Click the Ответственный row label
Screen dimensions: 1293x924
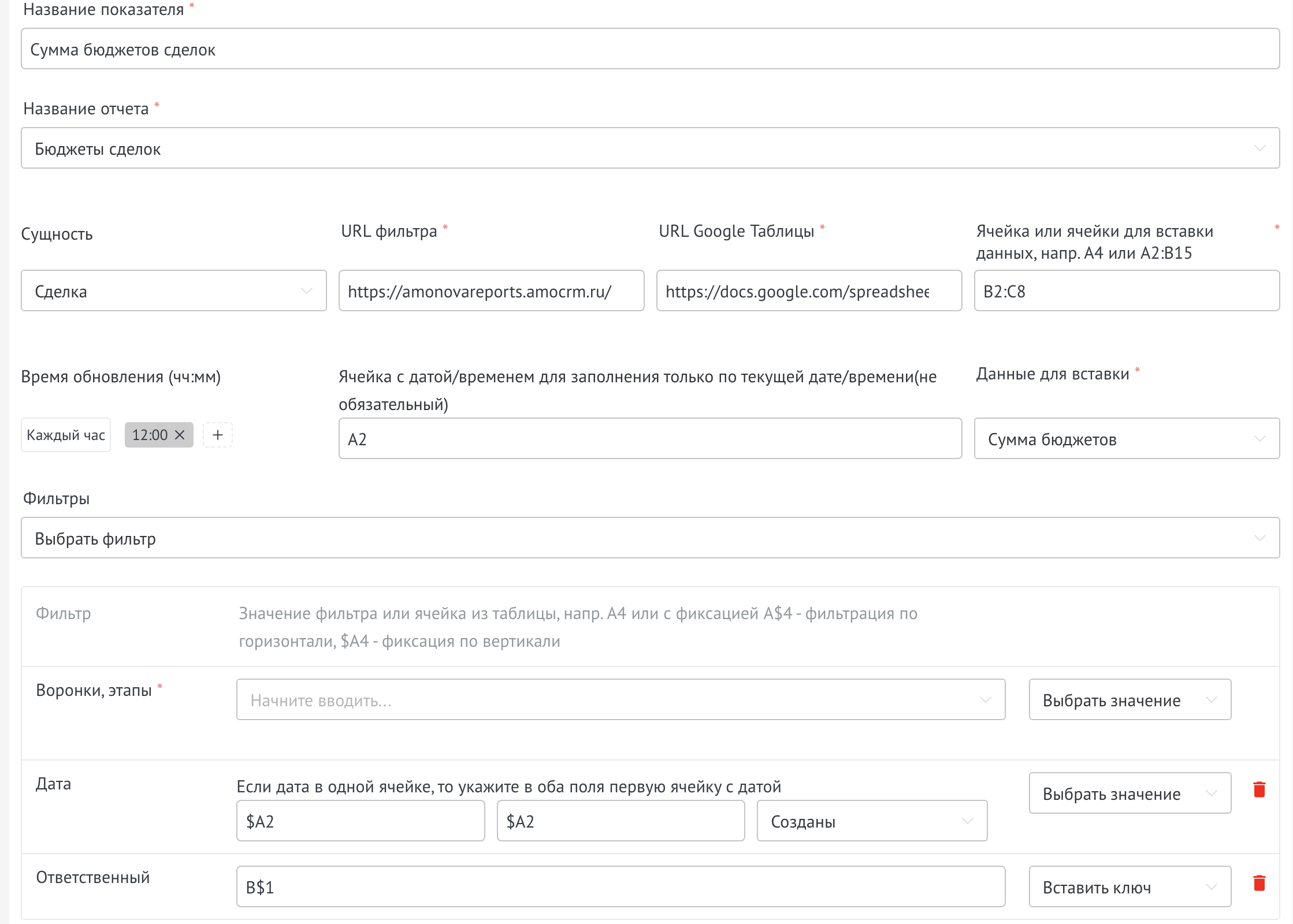click(93, 878)
